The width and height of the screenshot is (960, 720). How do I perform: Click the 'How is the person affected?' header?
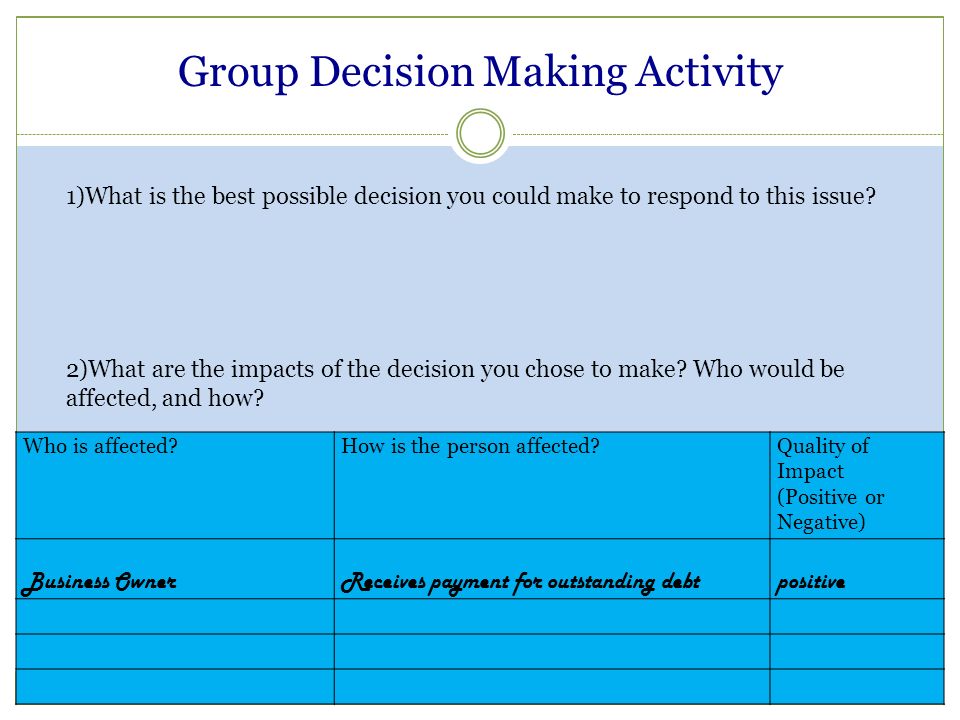(x=552, y=485)
